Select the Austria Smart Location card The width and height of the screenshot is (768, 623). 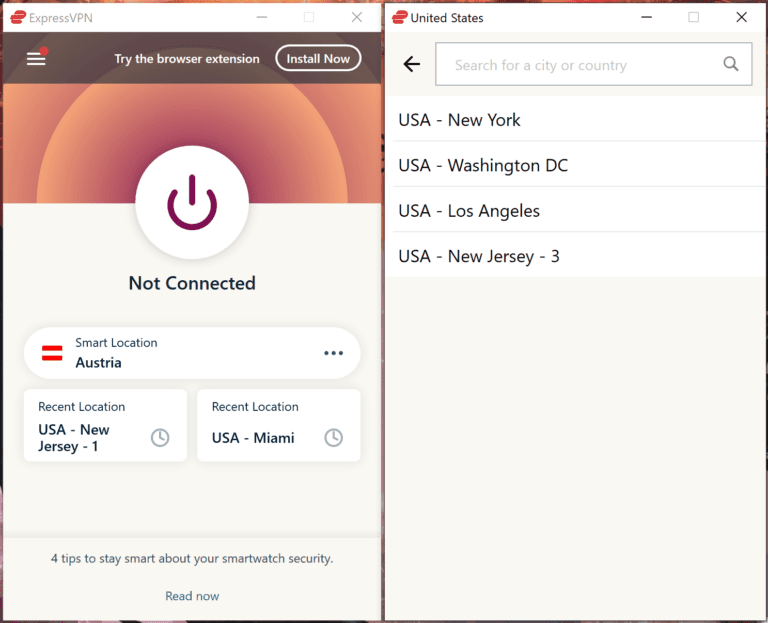[192, 353]
